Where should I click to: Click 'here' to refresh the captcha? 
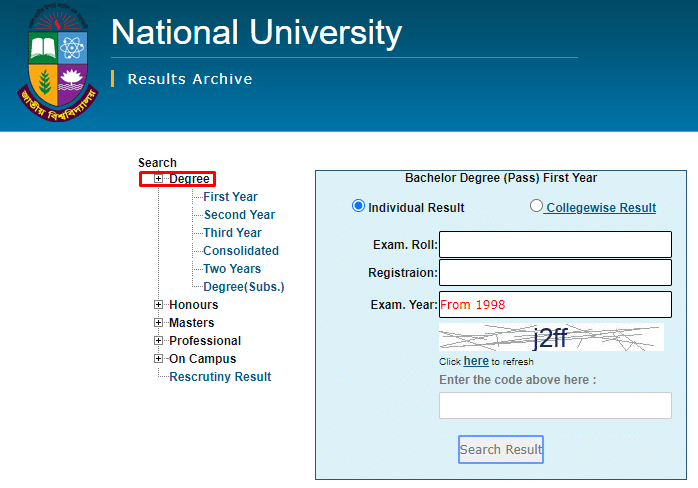(x=476, y=361)
